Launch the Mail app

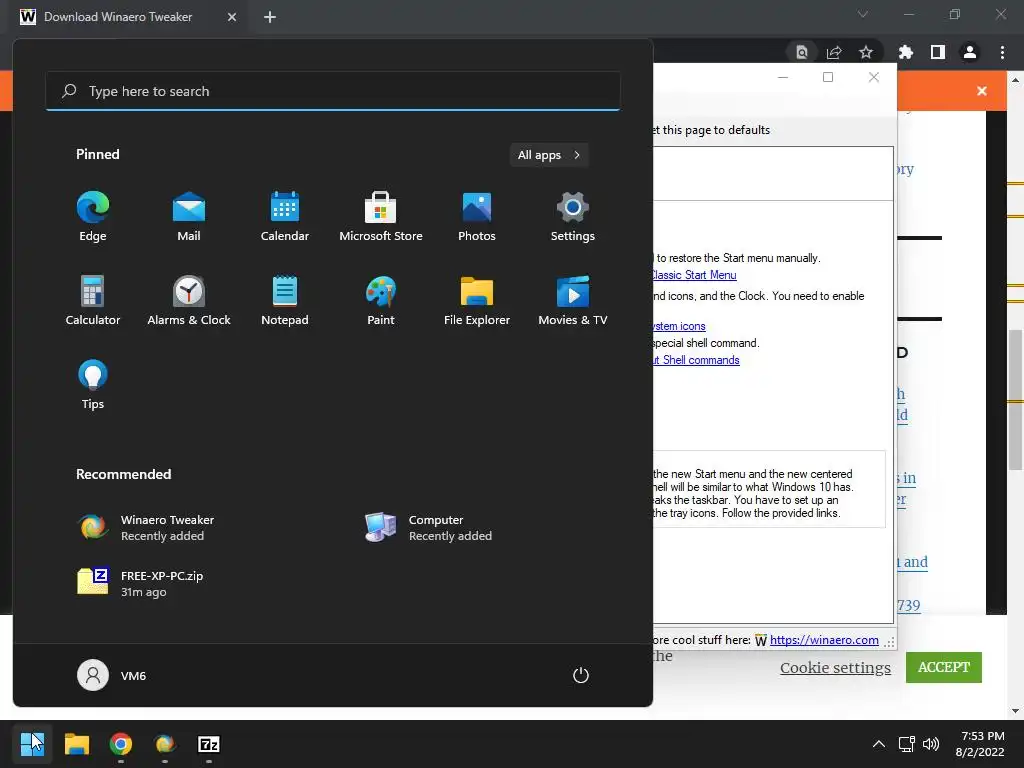tap(189, 217)
